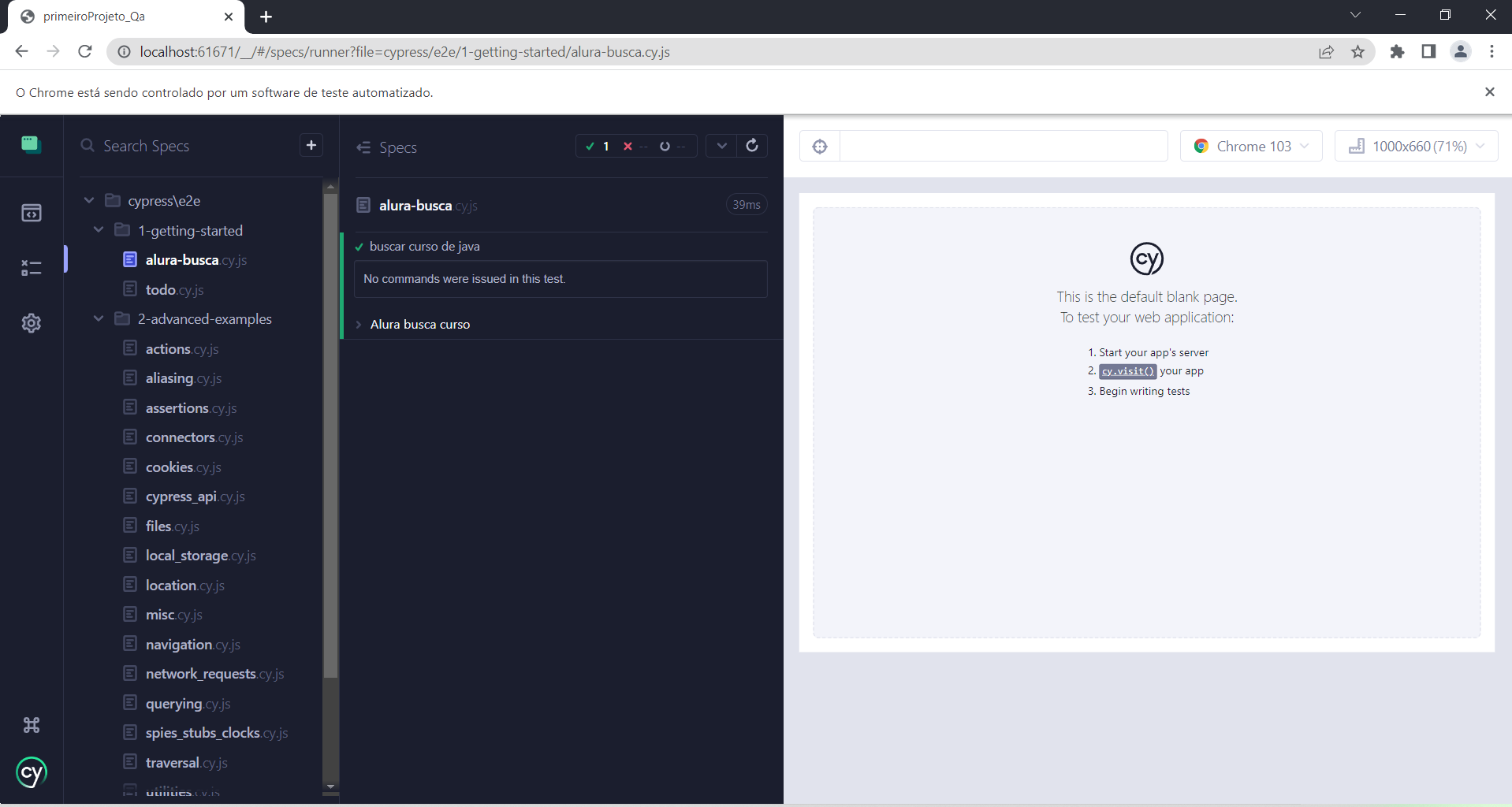Open the cypress_api.cy.js spec
This screenshot has height=807, width=1512.
pyautogui.click(x=195, y=496)
